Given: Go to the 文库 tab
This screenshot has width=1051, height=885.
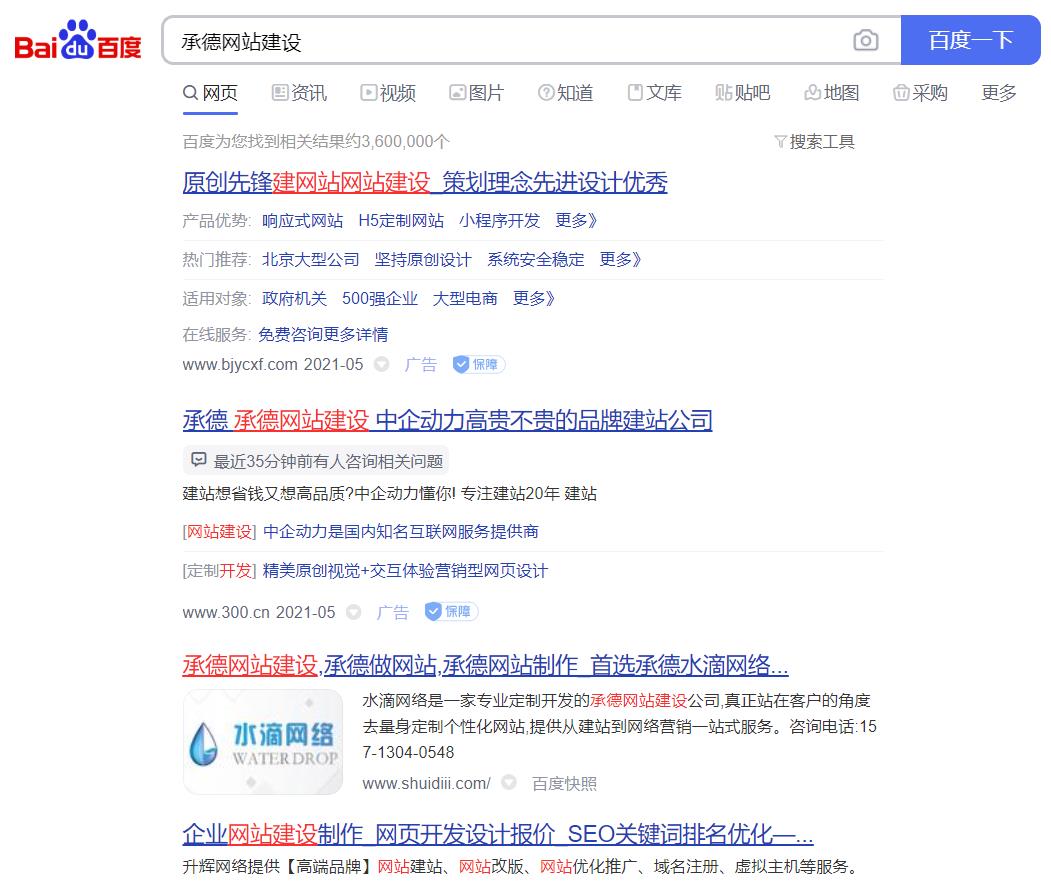Looking at the screenshot, I should (654, 93).
